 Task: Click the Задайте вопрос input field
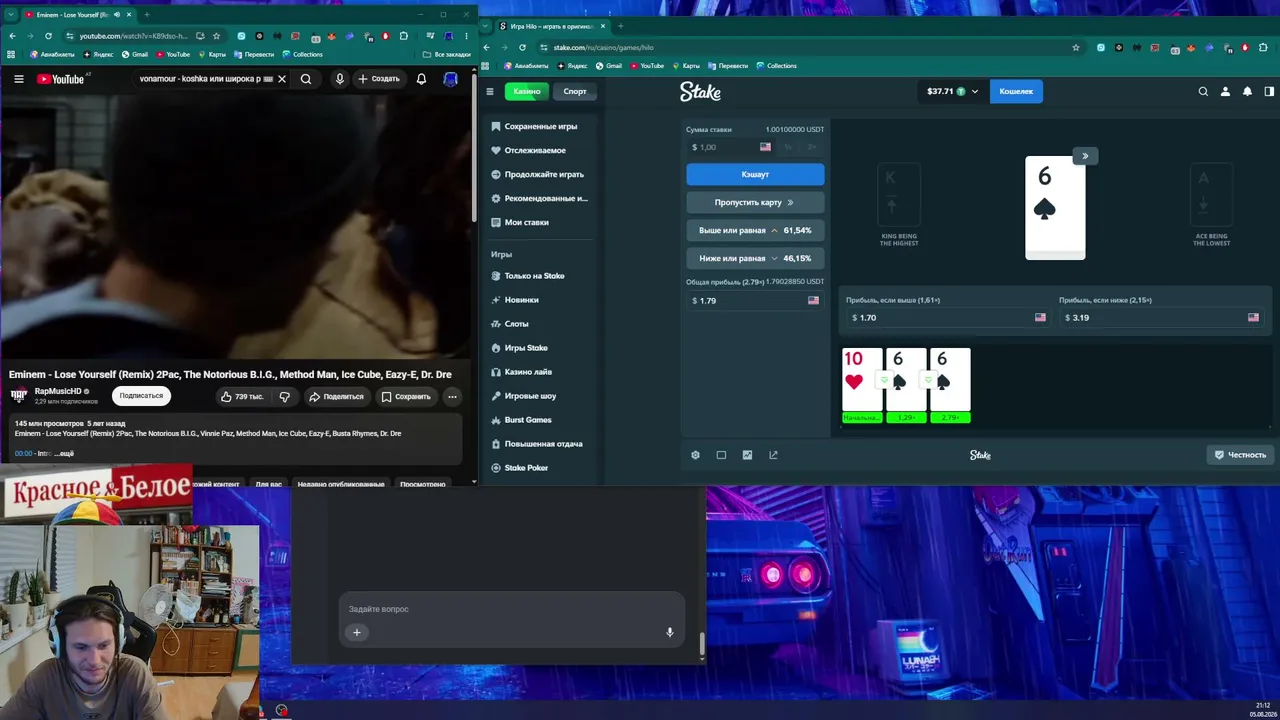(512, 609)
